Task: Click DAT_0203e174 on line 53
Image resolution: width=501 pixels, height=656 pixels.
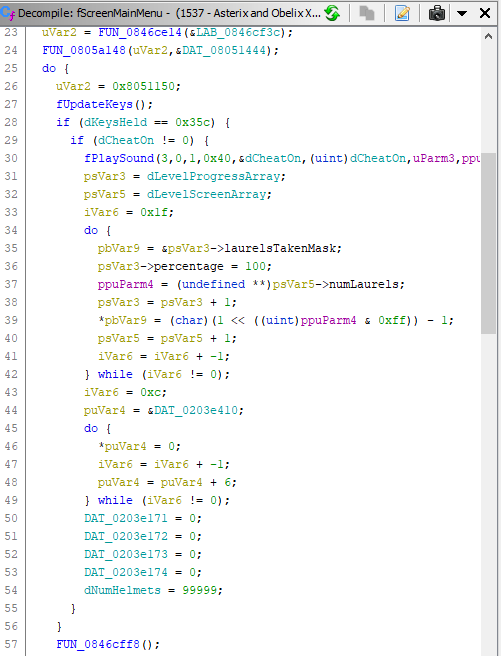Action: [126, 572]
